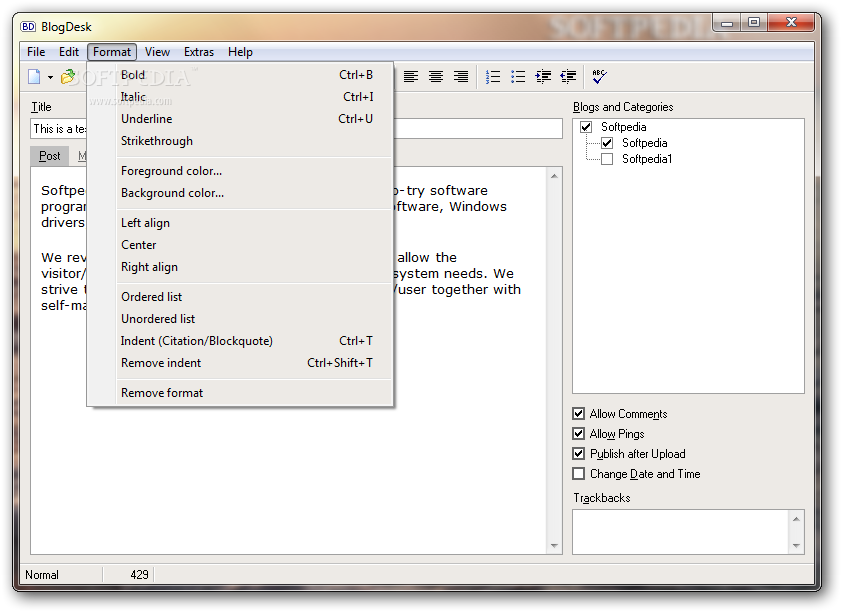Click the Trackbacks down scroll arrow
Image resolution: width=842 pixels, height=612 pixels.
(x=796, y=545)
